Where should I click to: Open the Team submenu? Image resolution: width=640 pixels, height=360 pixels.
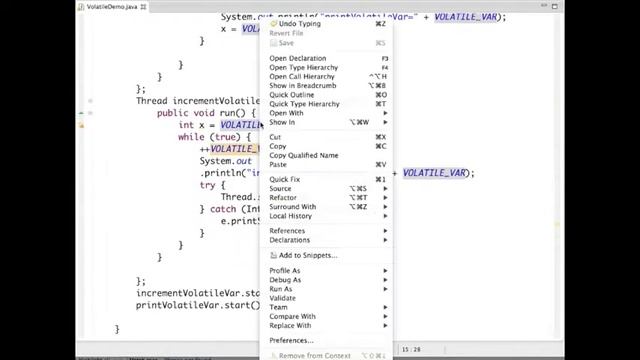327,307
